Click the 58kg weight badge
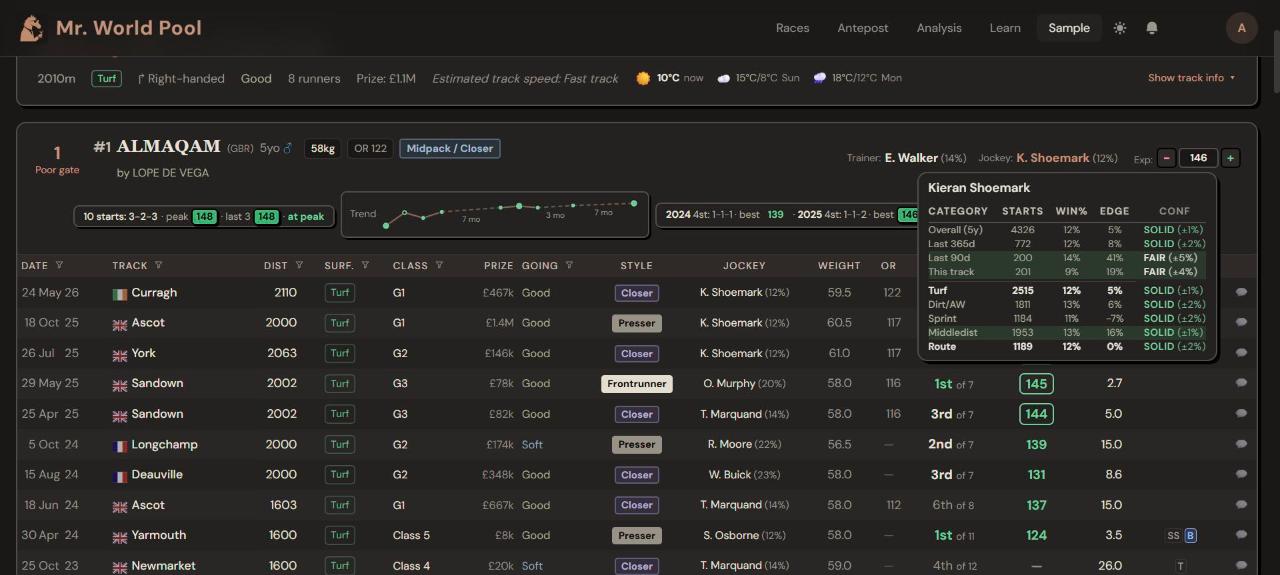The image size is (1280, 575). click(322, 148)
